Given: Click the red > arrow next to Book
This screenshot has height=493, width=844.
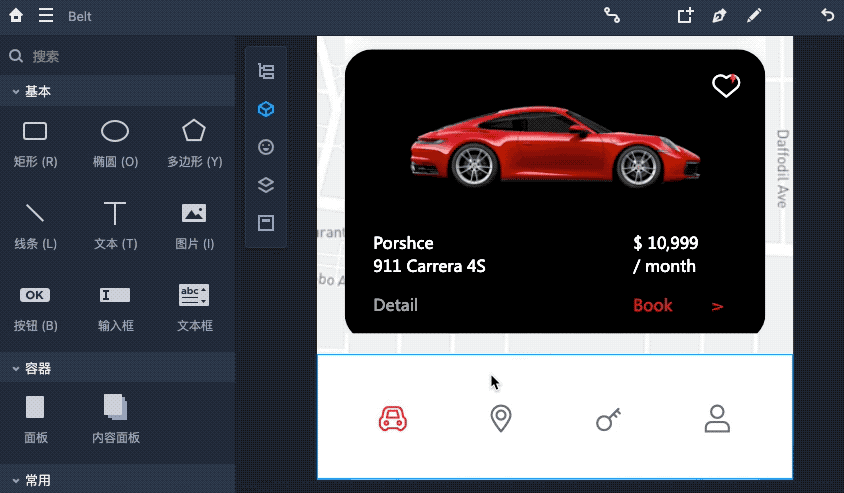Looking at the screenshot, I should pos(717,306).
